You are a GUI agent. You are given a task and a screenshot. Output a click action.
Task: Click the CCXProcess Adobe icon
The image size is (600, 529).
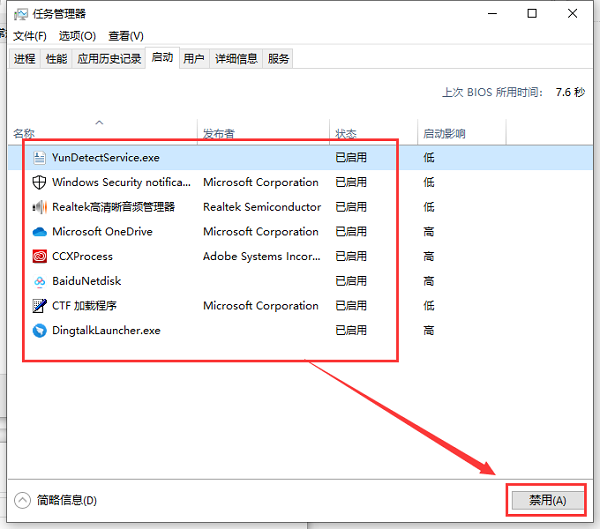coord(39,256)
